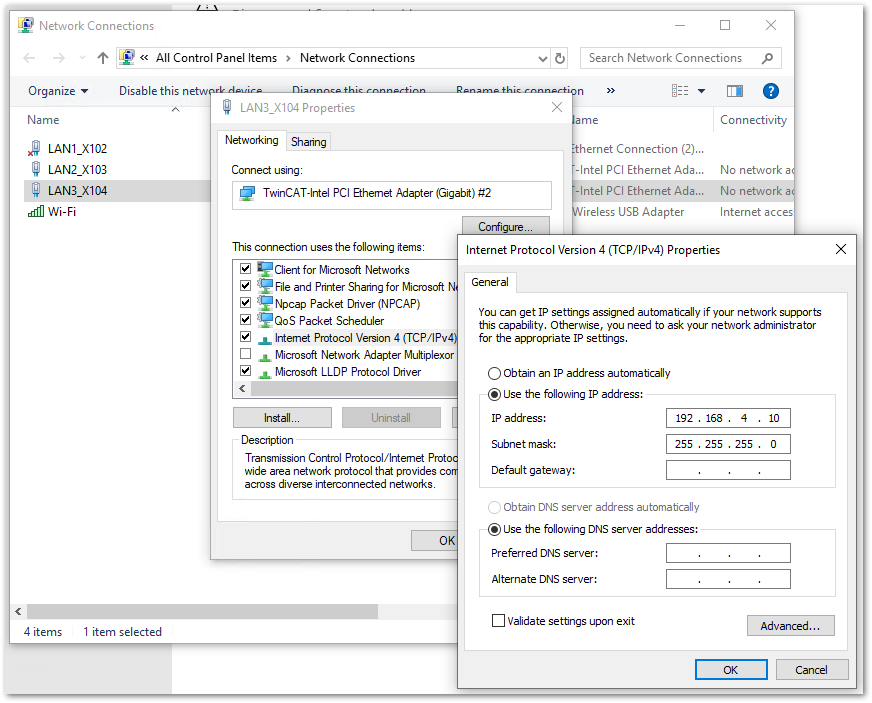
Task: Close the TCP/IPv4 Properties dialog
Action: pyautogui.click(x=841, y=249)
